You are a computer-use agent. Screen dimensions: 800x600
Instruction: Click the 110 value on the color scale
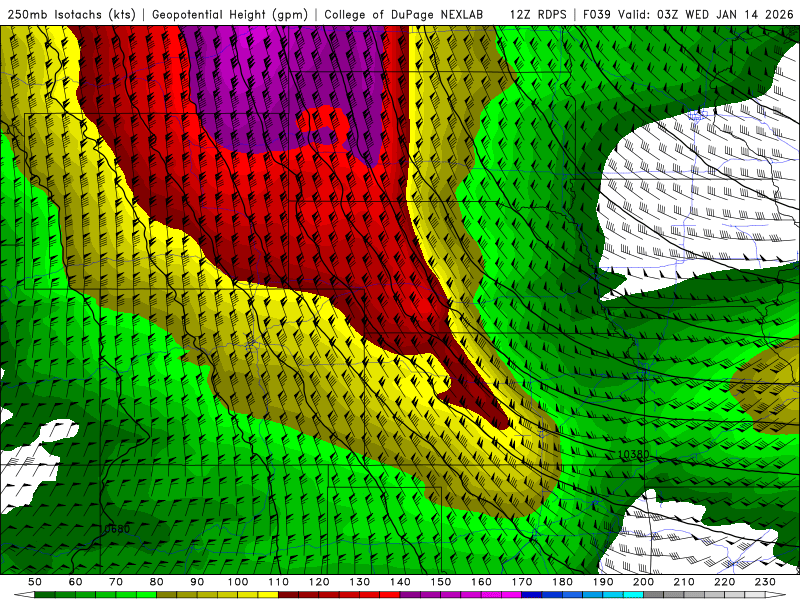[279, 582]
